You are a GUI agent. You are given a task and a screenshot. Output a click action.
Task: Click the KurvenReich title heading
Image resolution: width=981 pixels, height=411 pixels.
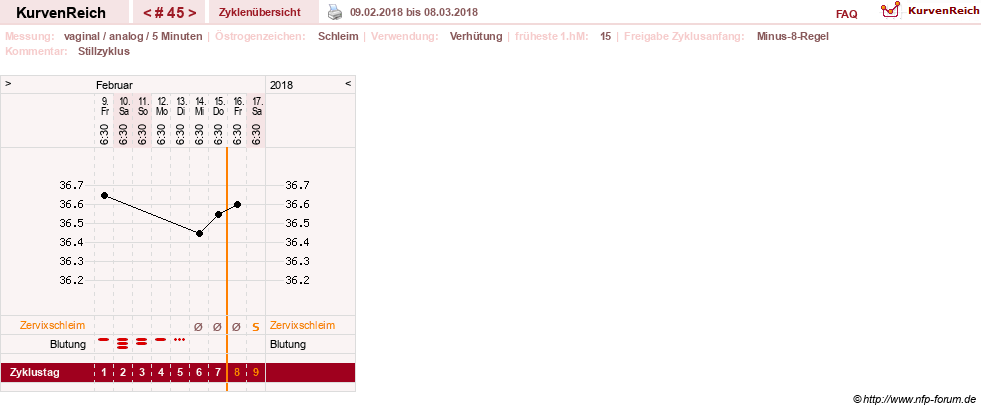click(x=61, y=13)
